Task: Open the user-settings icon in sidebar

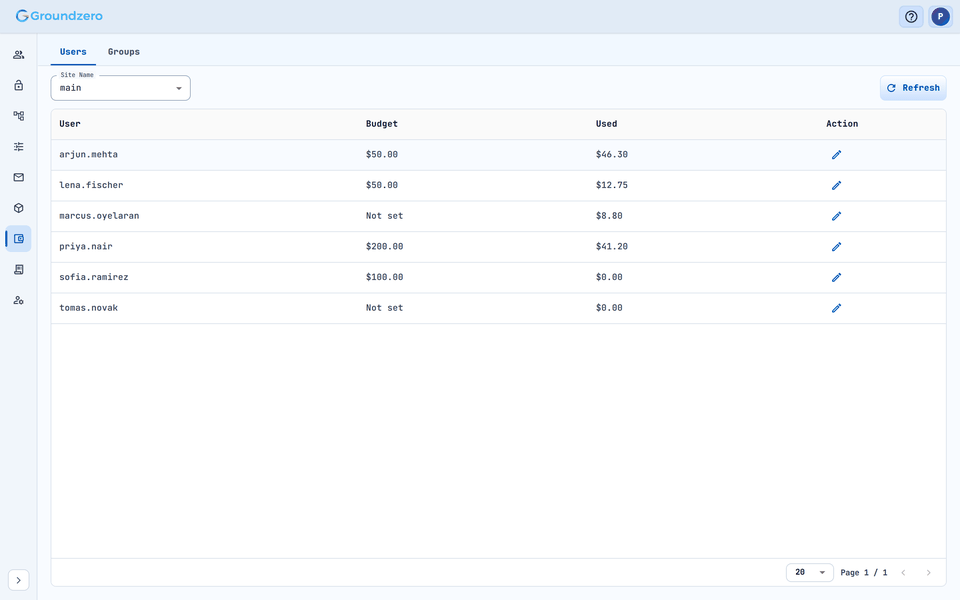Action: coord(18,300)
